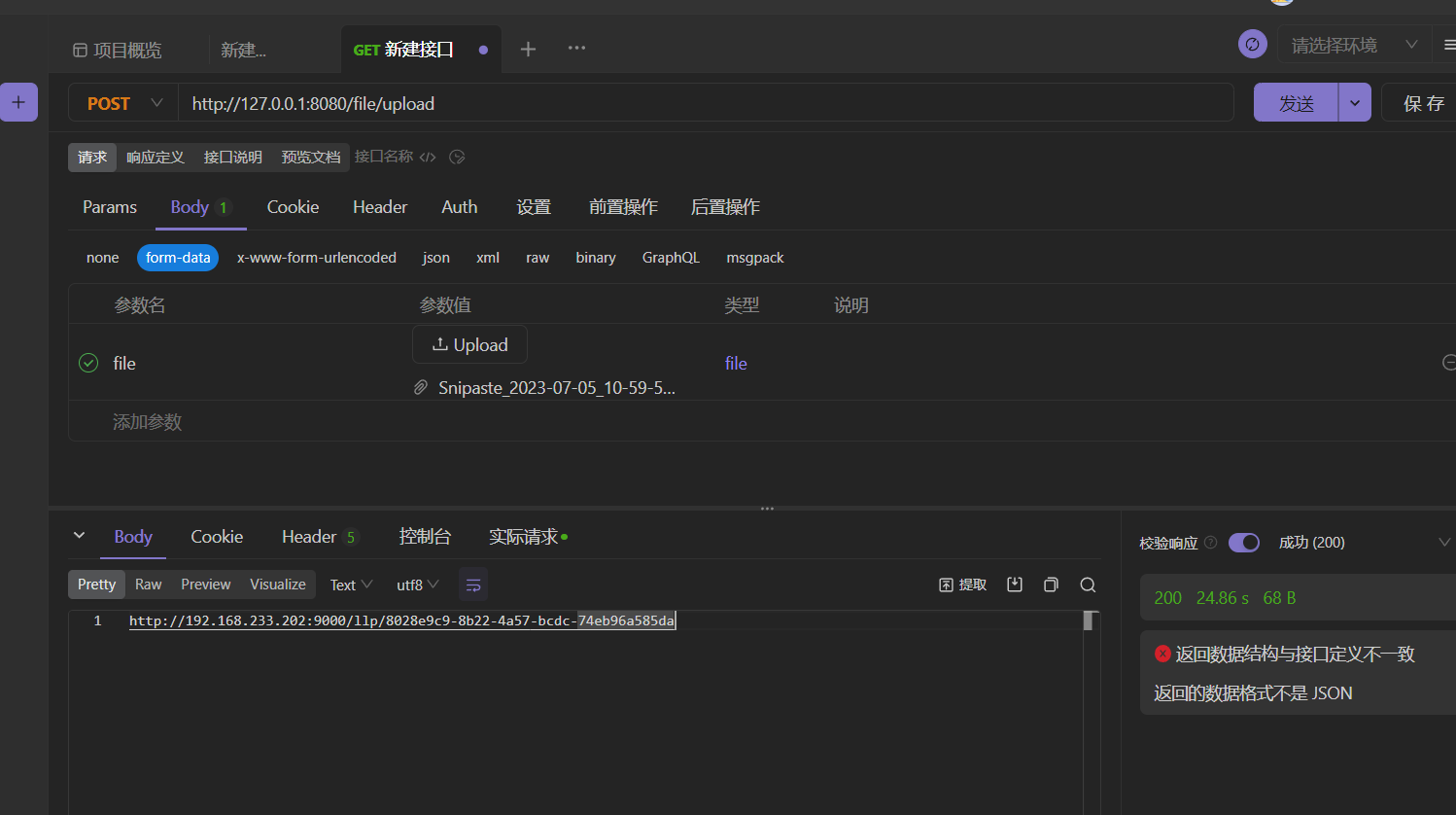Screen dimensions: 1456x815
Task: Collapse the response panel chevron
Action: click(80, 536)
